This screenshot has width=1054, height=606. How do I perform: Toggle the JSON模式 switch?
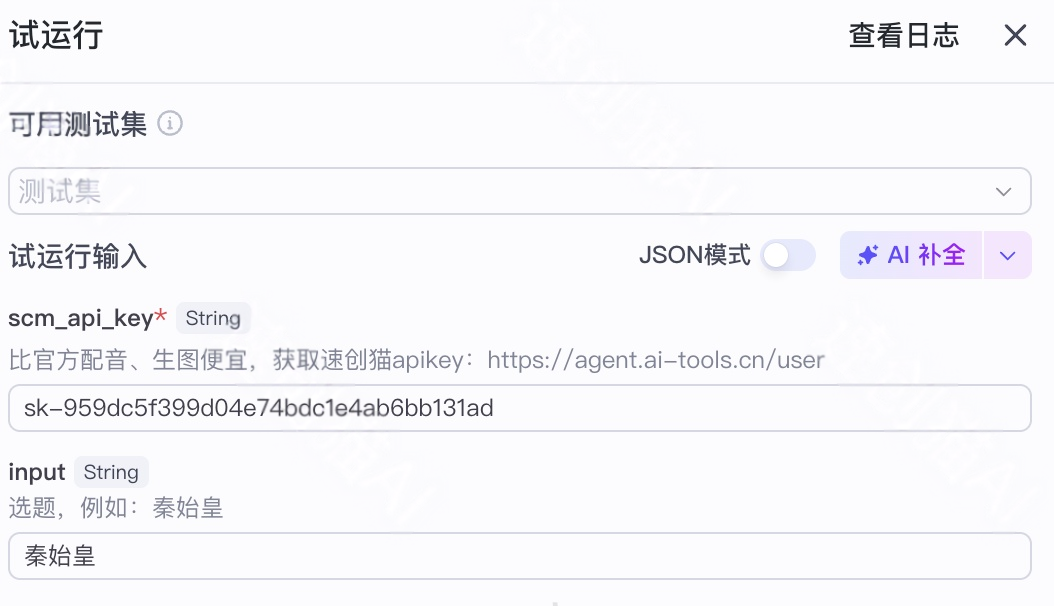788,256
